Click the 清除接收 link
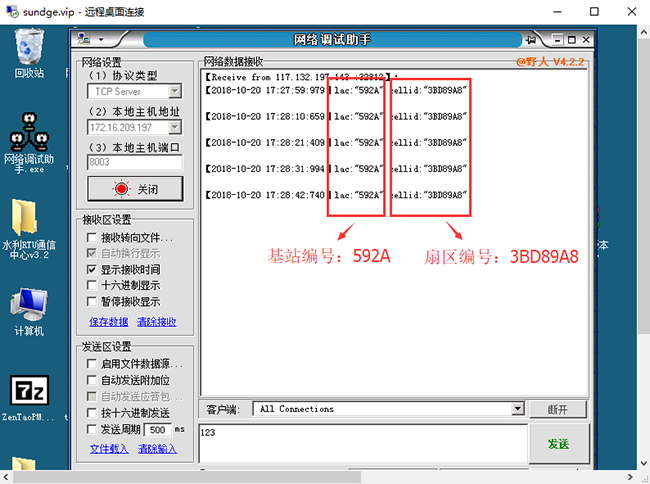The width and height of the screenshot is (650, 484). (x=156, y=322)
